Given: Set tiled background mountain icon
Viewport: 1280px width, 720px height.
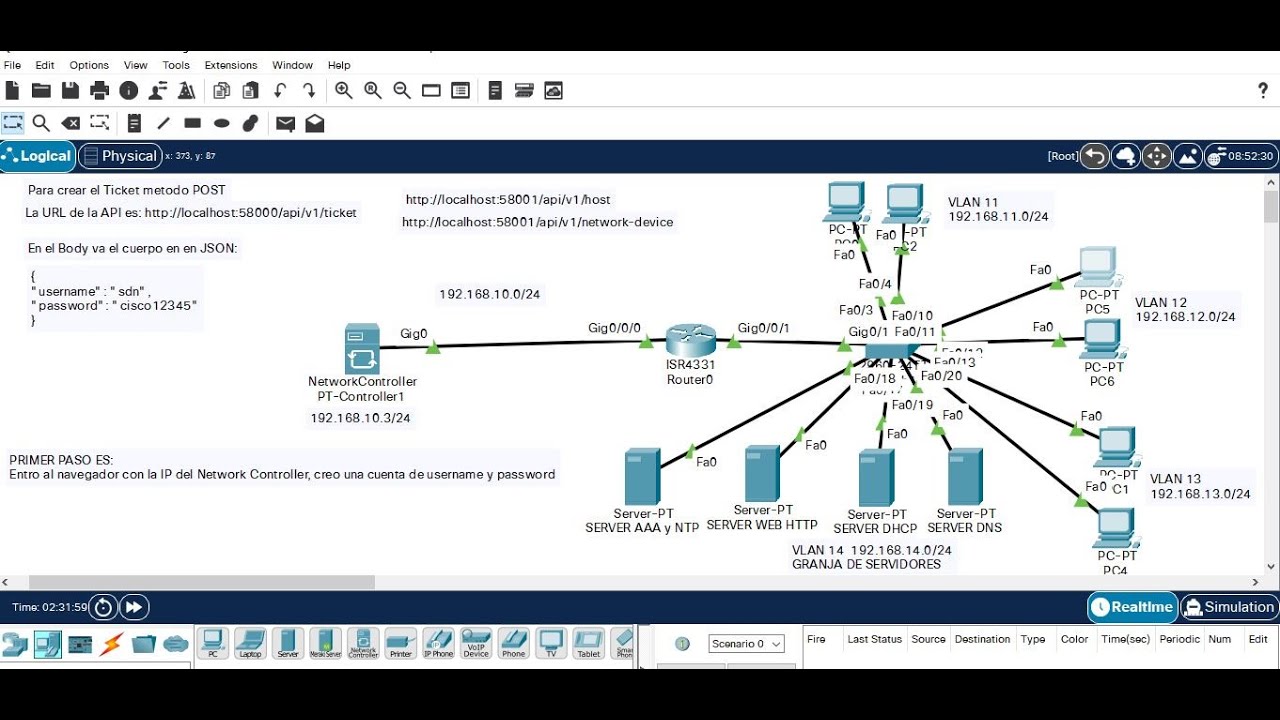Looking at the screenshot, I should pyautogui.click(x=1188, y=156).
